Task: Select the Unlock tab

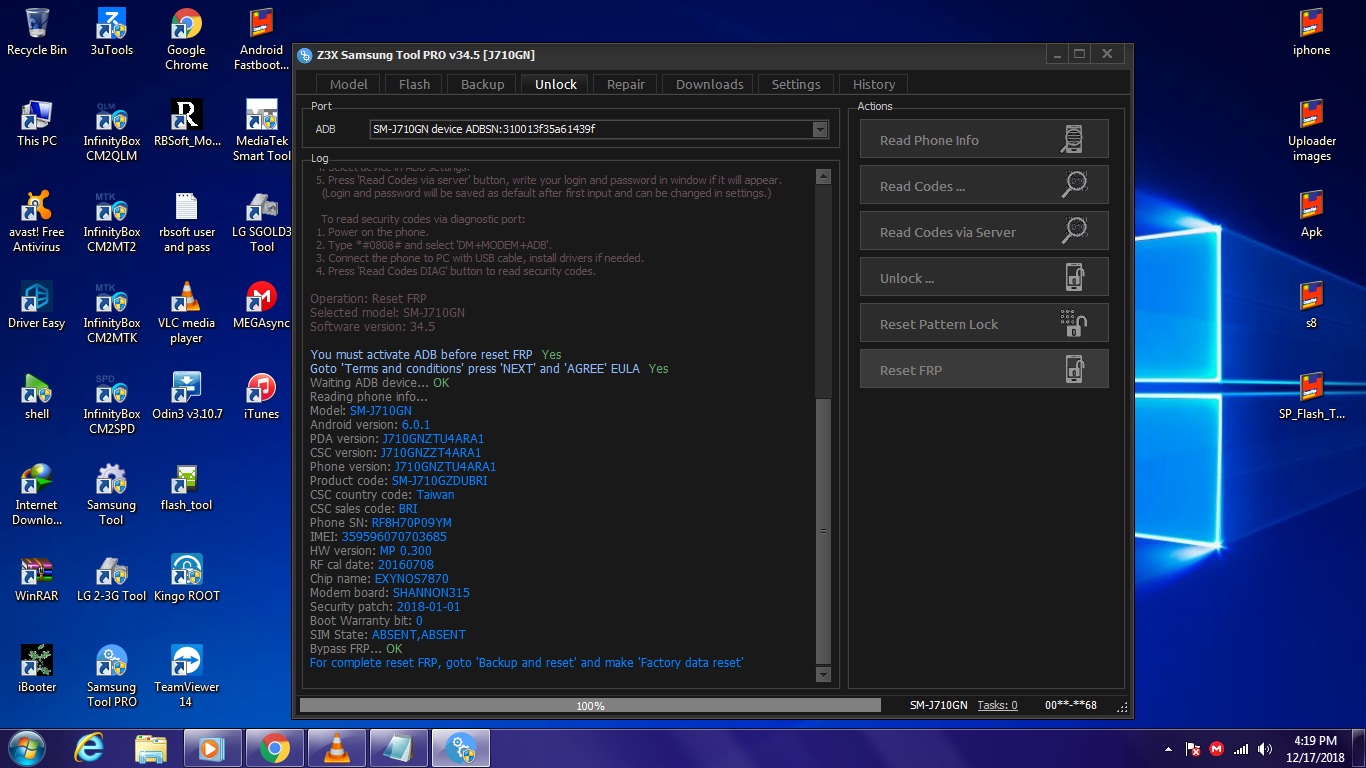Action: tap(555, 85)
